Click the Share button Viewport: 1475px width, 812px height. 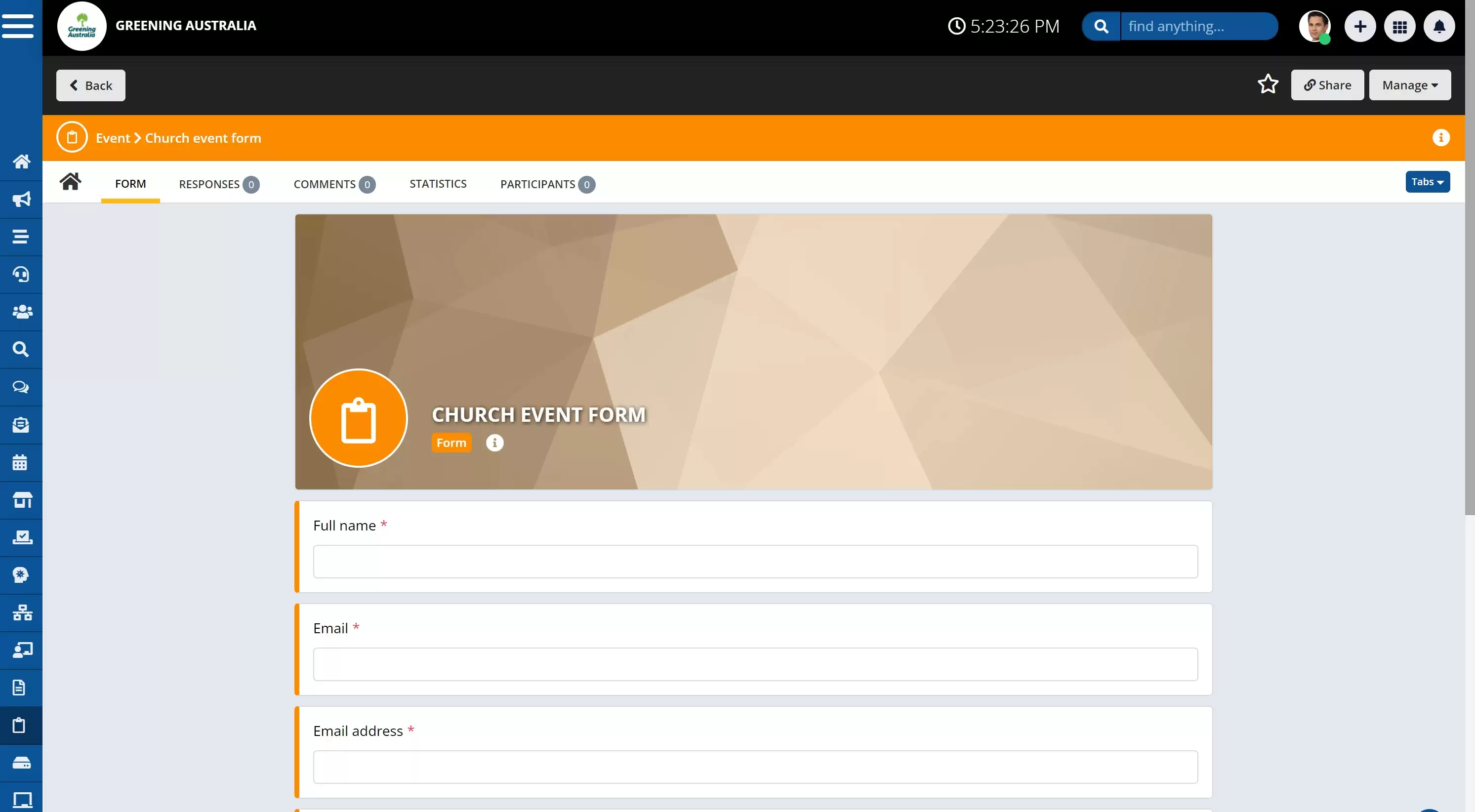(x=1327, y=85)
